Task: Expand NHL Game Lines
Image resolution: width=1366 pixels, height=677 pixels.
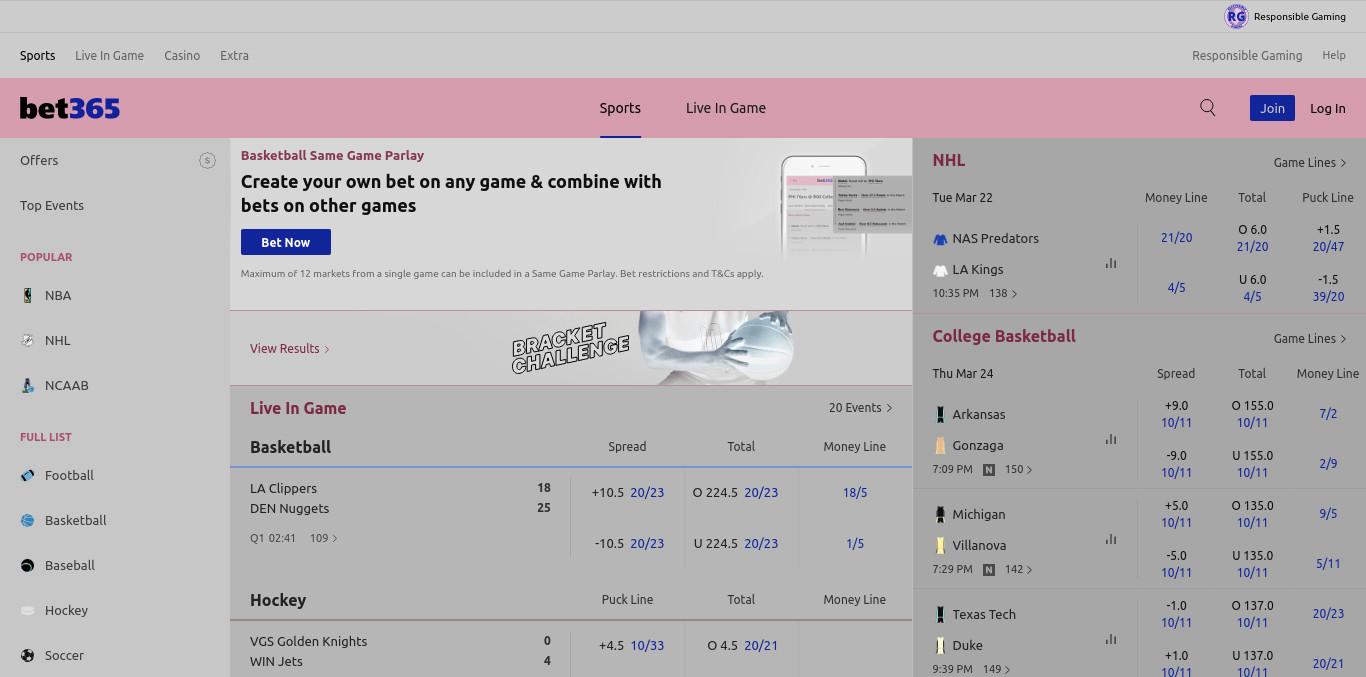Action: click(x=1310, y=162)
